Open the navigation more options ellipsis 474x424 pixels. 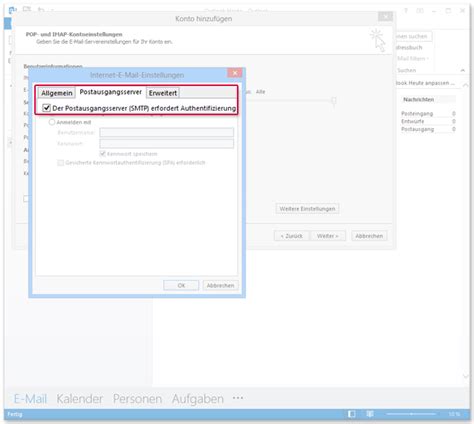pyautogui.click(x=238, y=398)
